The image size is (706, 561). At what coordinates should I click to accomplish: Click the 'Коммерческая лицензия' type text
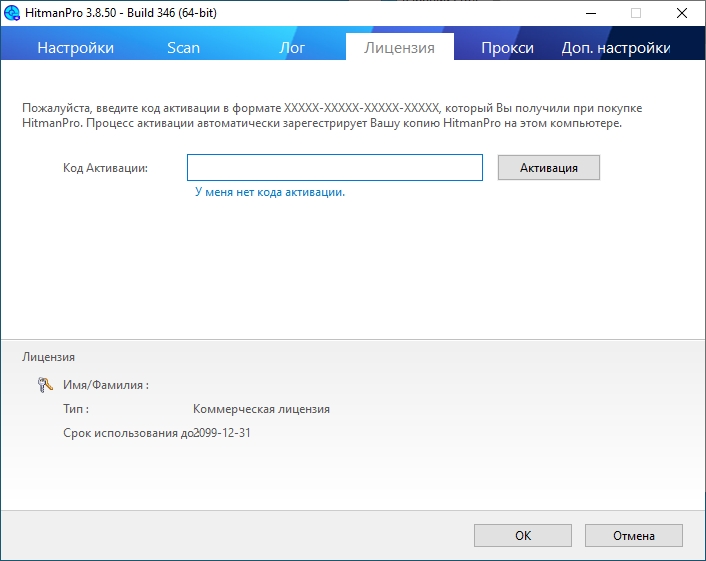coord(261,409)
